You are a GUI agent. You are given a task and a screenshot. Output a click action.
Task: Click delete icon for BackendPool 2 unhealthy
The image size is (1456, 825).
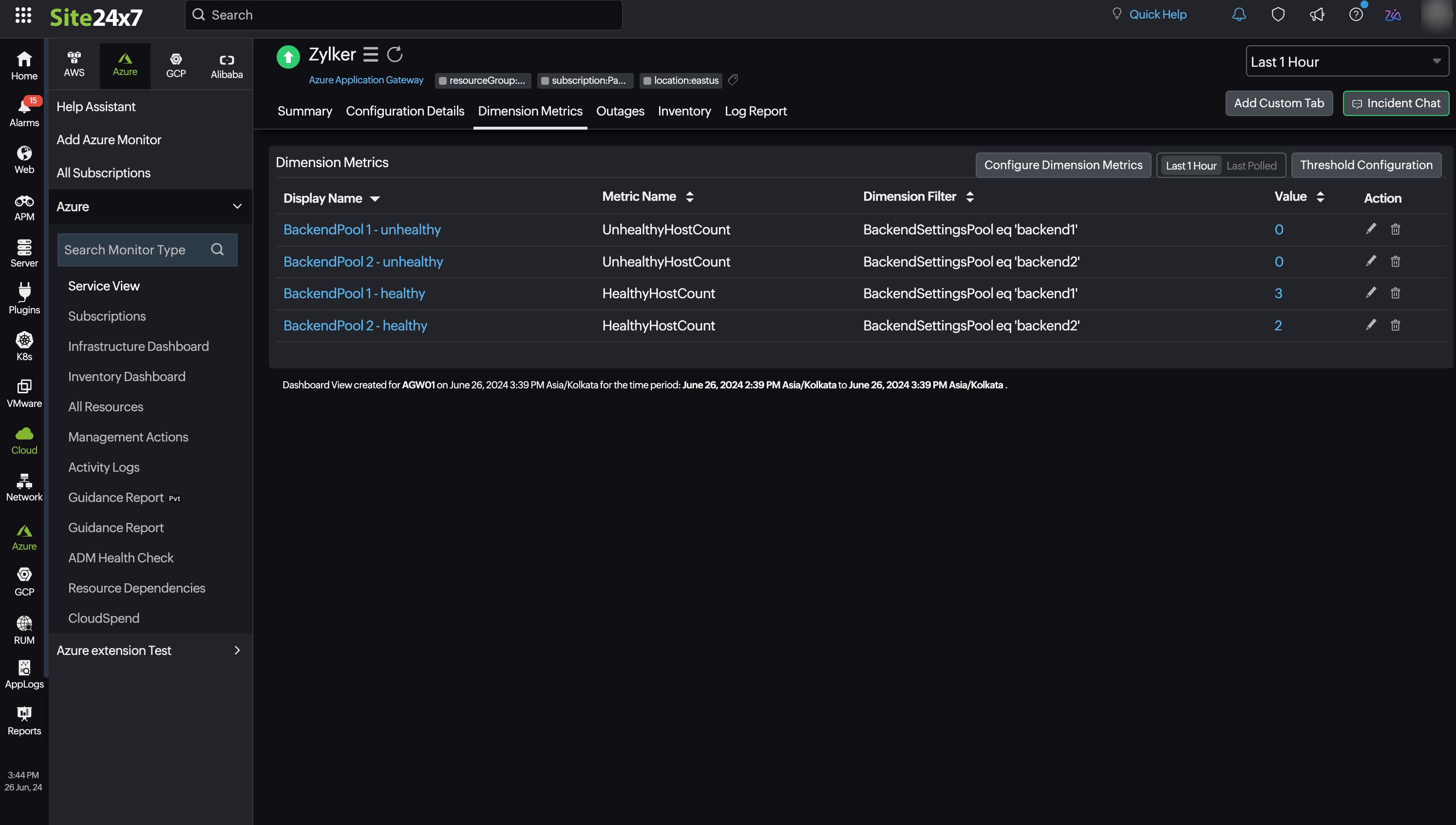tap(1396, 261)
